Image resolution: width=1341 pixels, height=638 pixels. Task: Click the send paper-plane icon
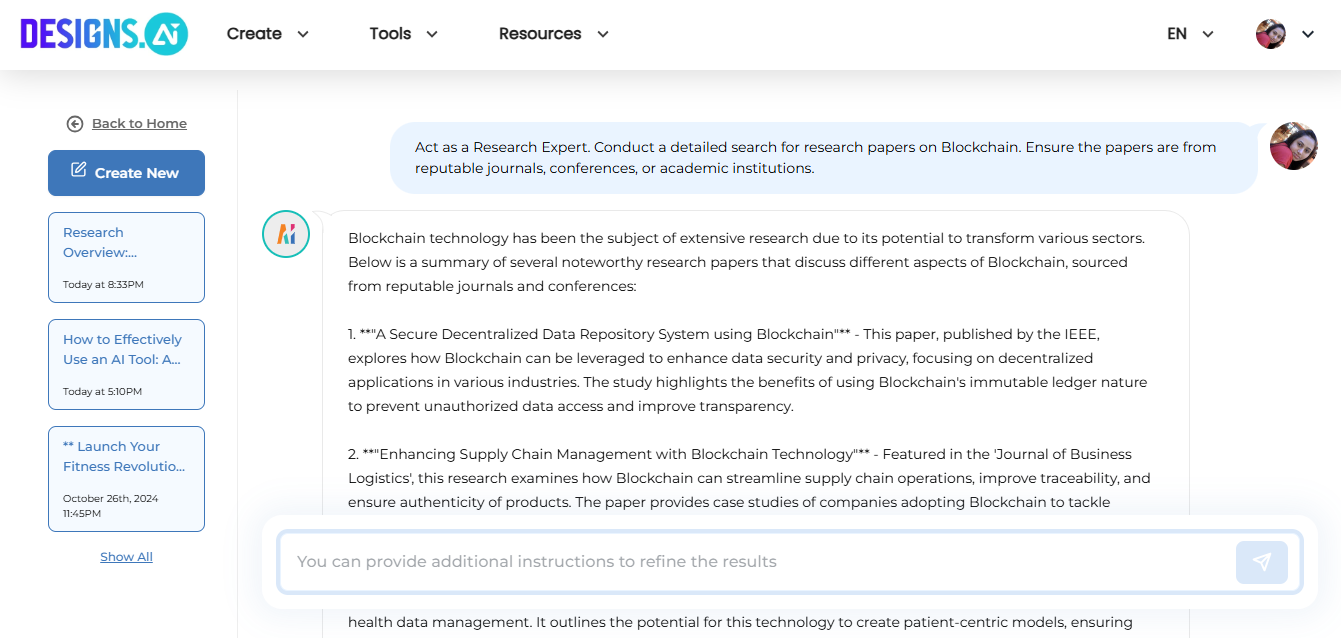coord(1261,562)
